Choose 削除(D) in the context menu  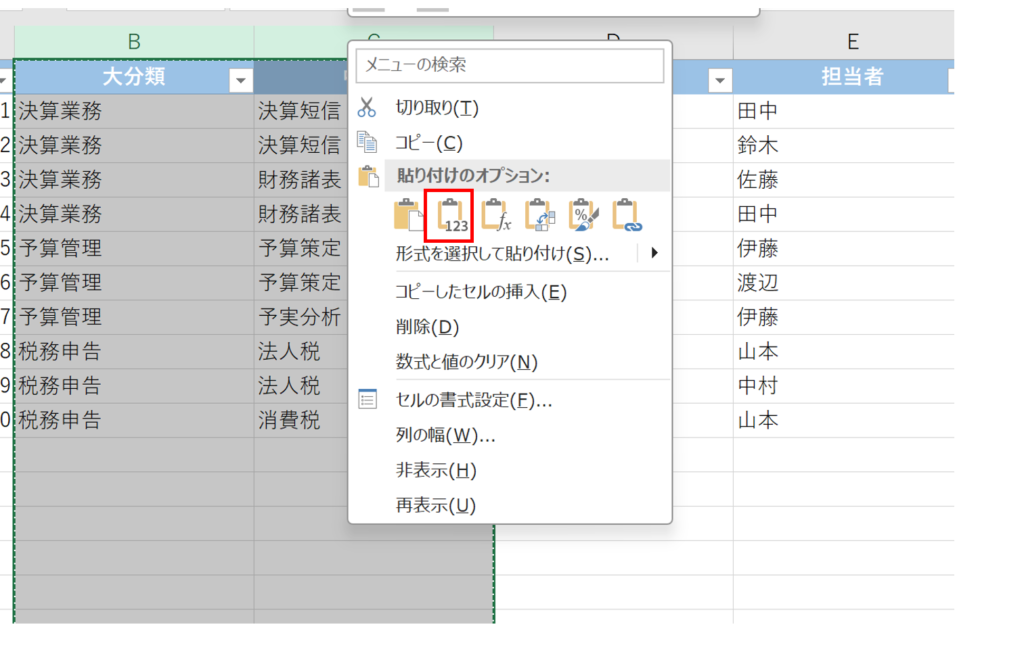[x=427, y=327]
